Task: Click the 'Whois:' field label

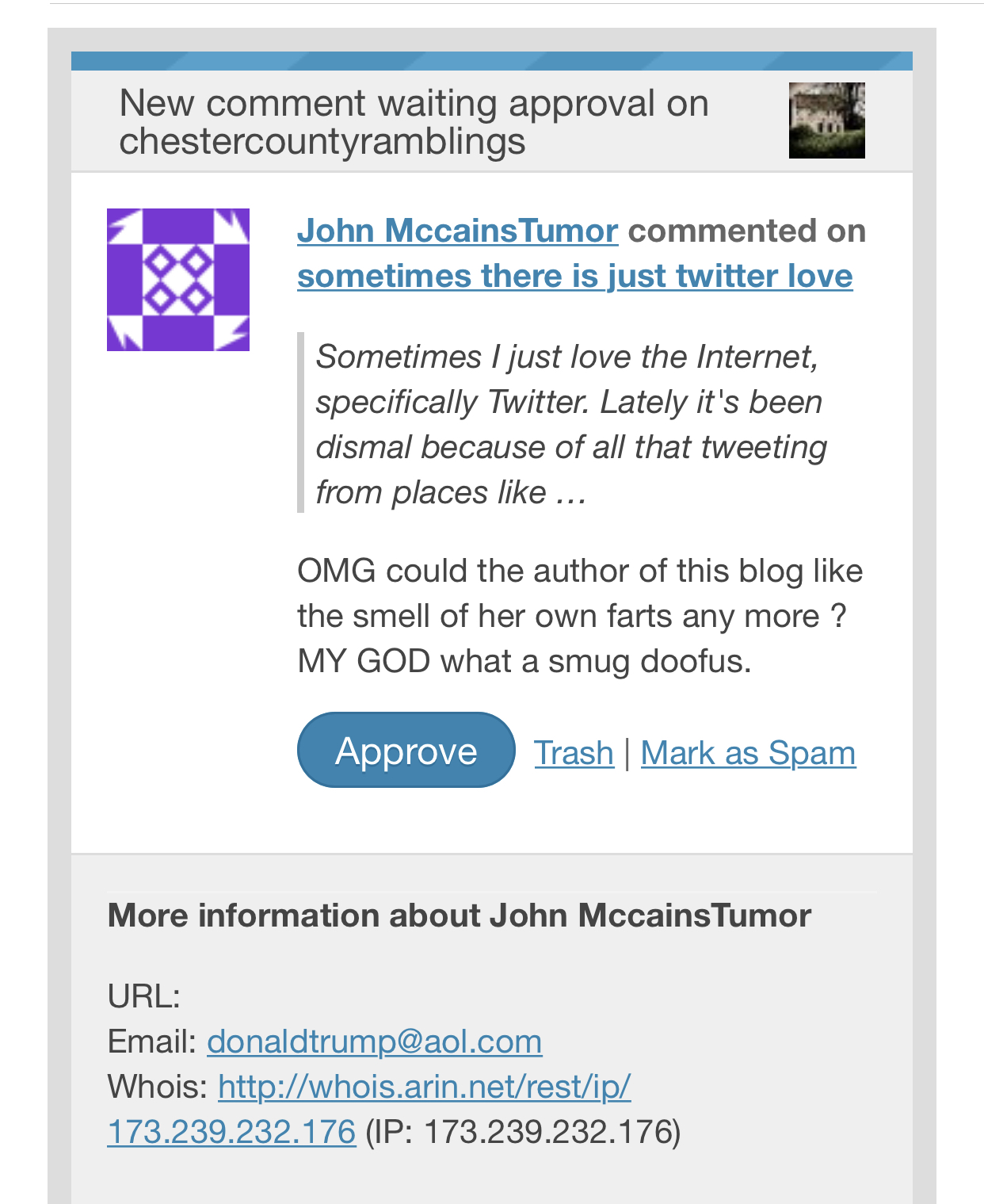Action: click(x=157, y=1087)
